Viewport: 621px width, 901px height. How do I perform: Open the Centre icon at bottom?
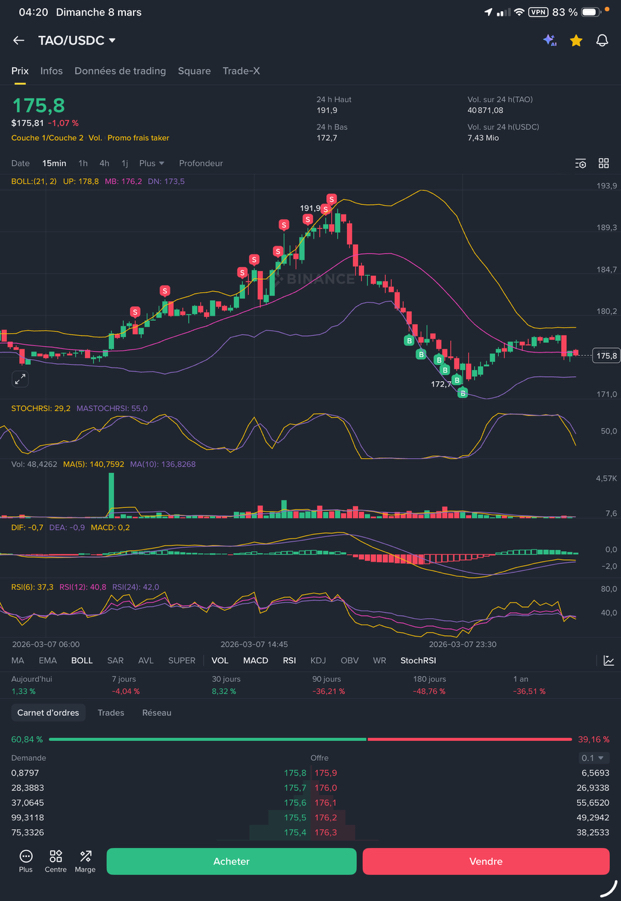click(56, 861)
